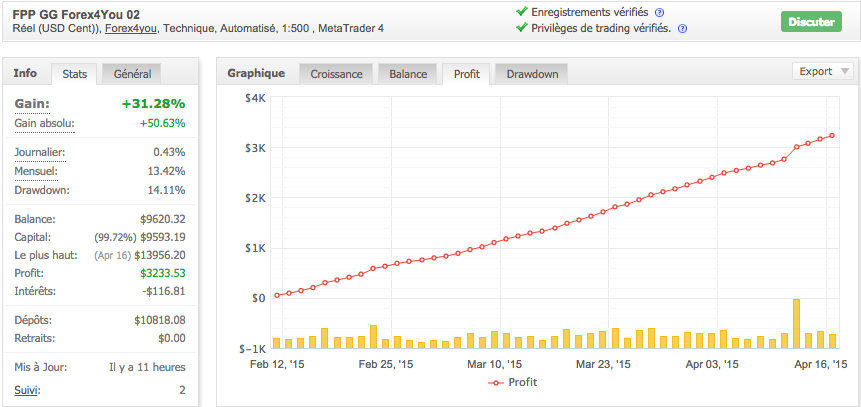Select the Croissance chart tab
The width and height of the screenshot is (861, 407).
336,74
